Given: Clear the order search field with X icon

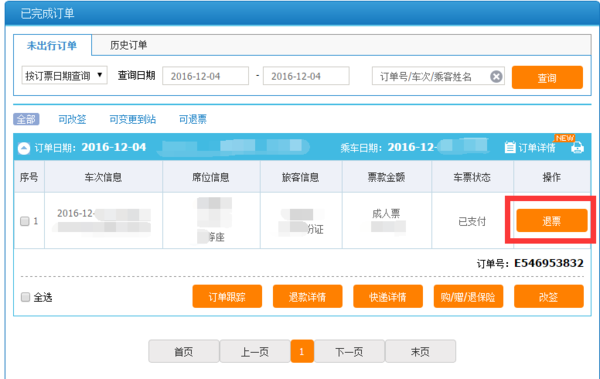Looking at the screenshot, I should pos(496,77).
